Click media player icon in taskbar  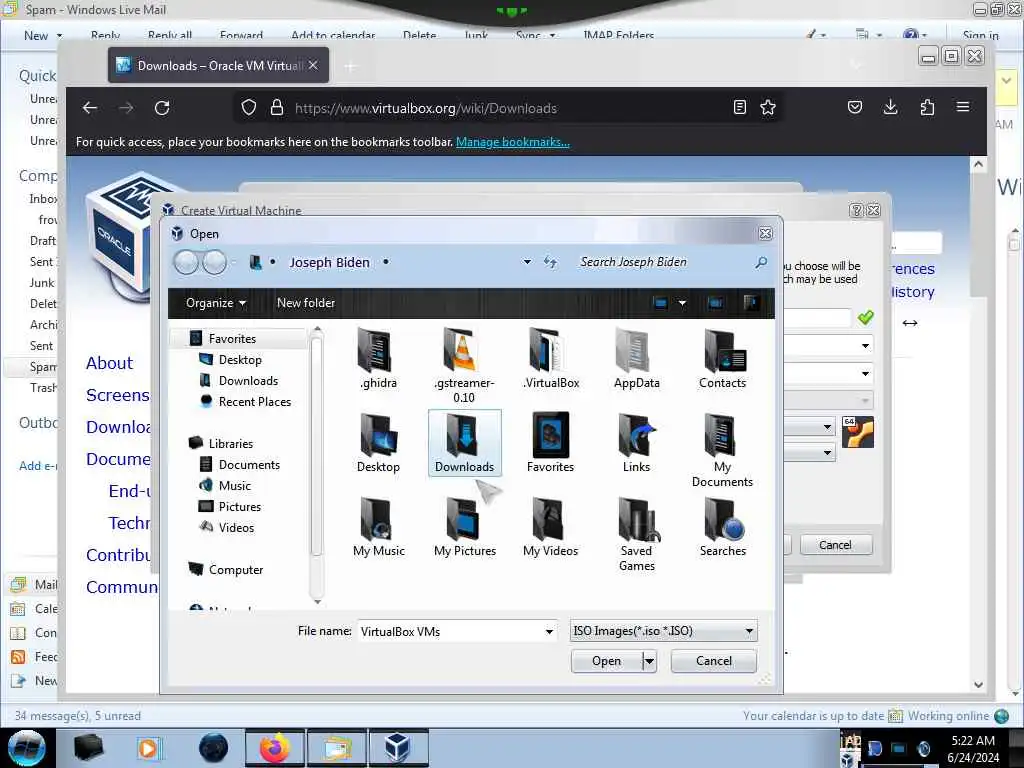pos(150,748)
